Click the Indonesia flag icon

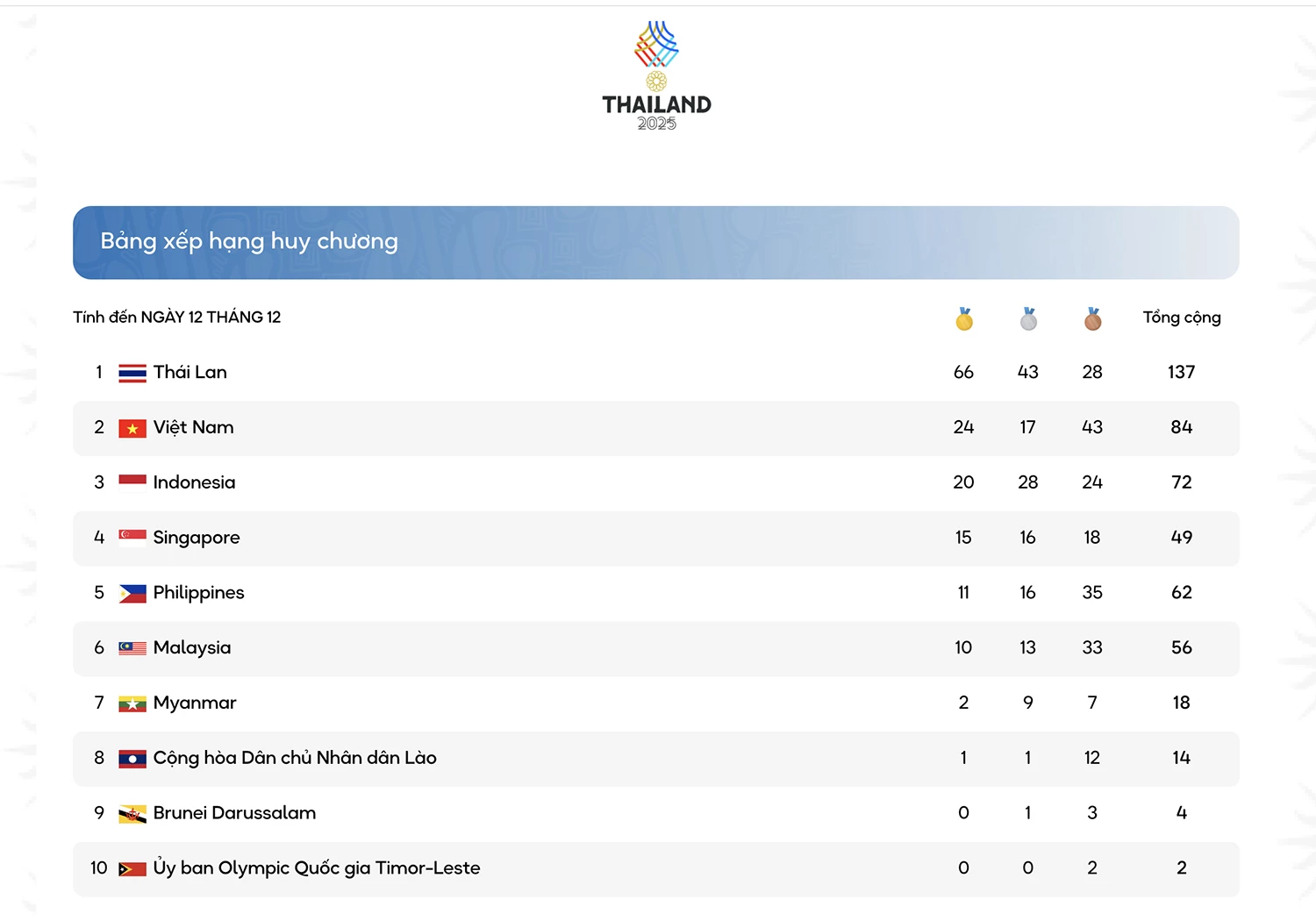(x=132, y=482)
